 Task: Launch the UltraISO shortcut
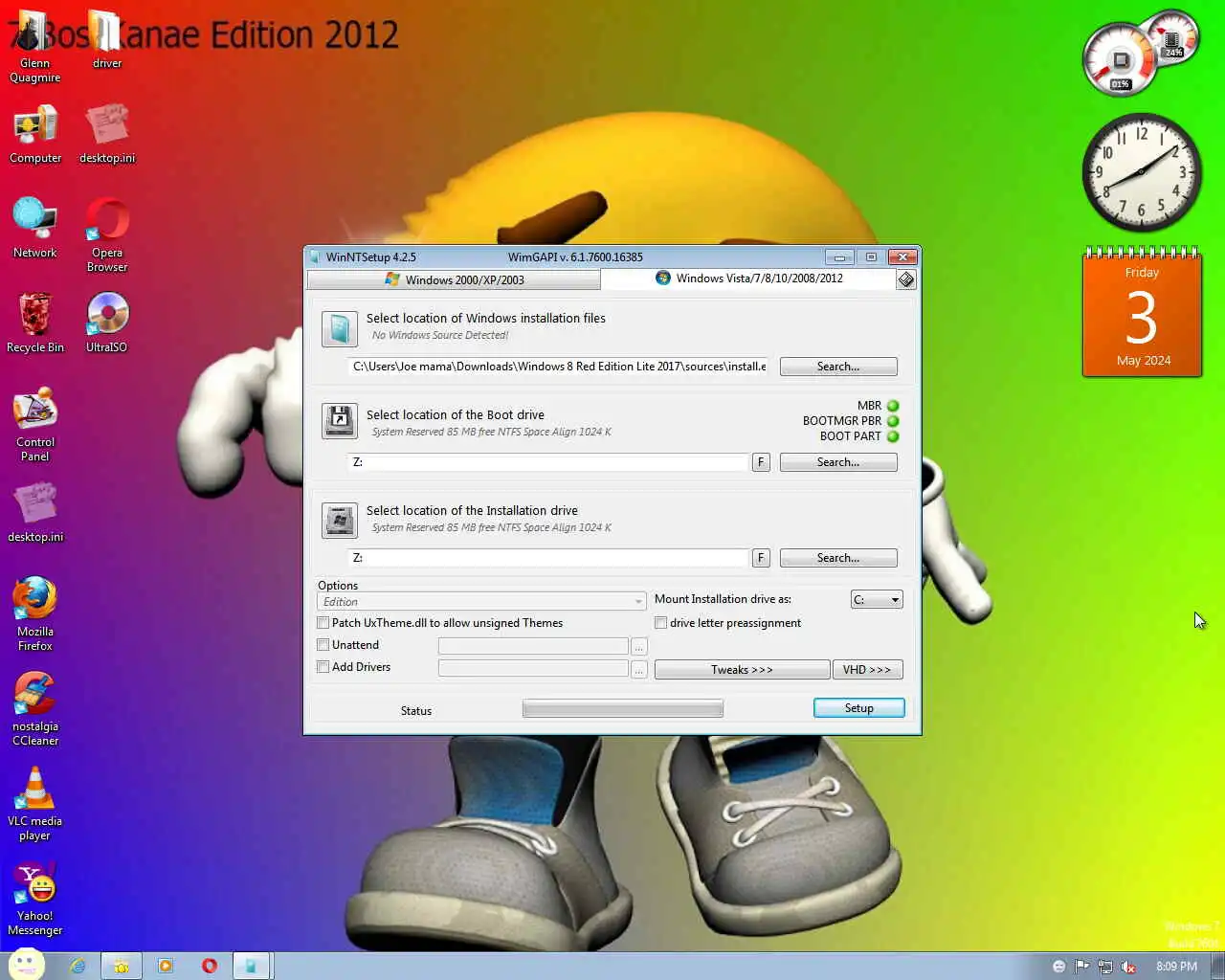[107, 323]
